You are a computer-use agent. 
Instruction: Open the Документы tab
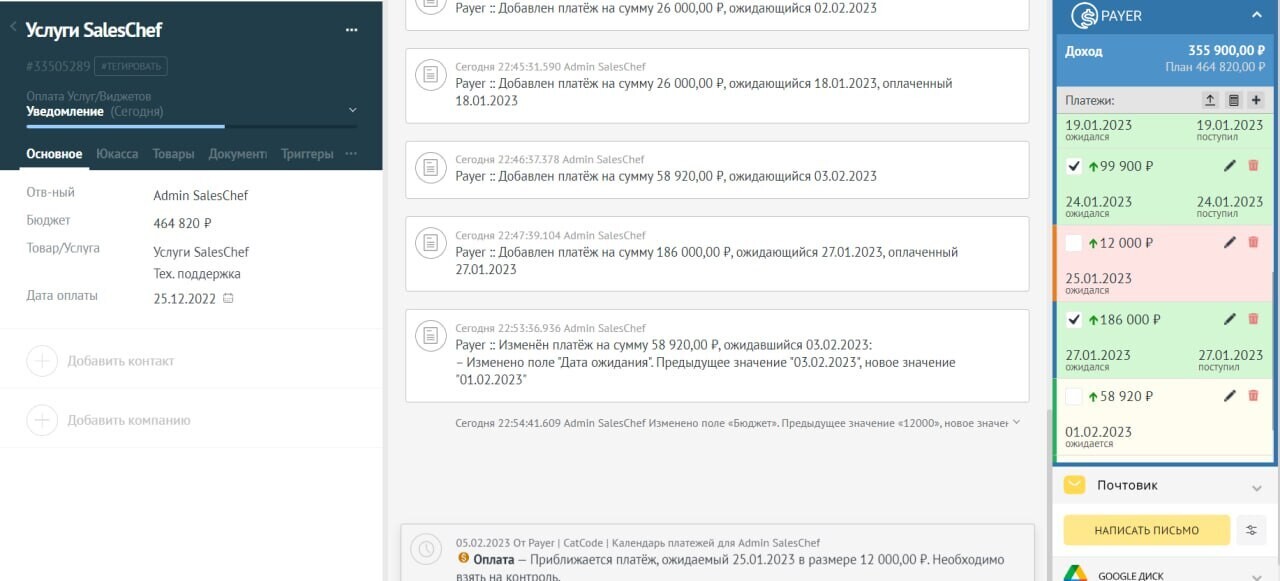pyautogui.click(x=237, y=154)
